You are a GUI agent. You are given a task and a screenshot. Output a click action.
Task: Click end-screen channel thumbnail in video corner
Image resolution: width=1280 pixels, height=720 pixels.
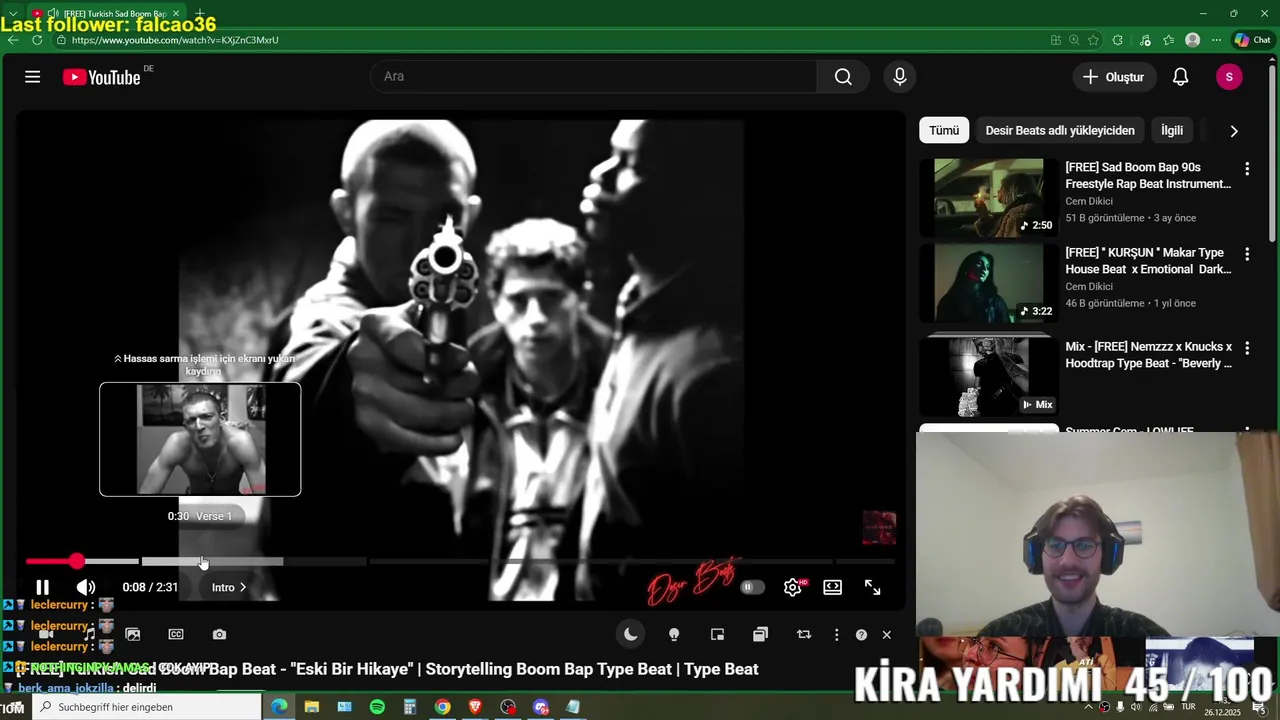(879, 528)
